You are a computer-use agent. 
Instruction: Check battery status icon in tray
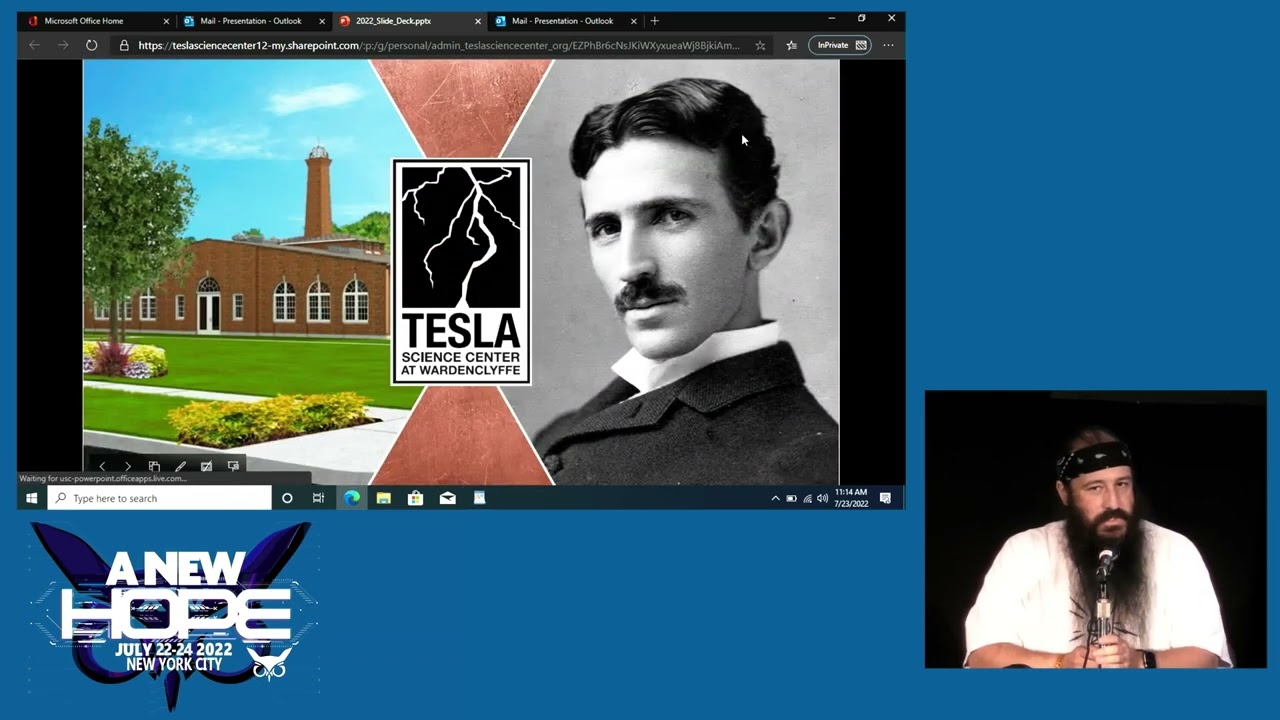791,498
